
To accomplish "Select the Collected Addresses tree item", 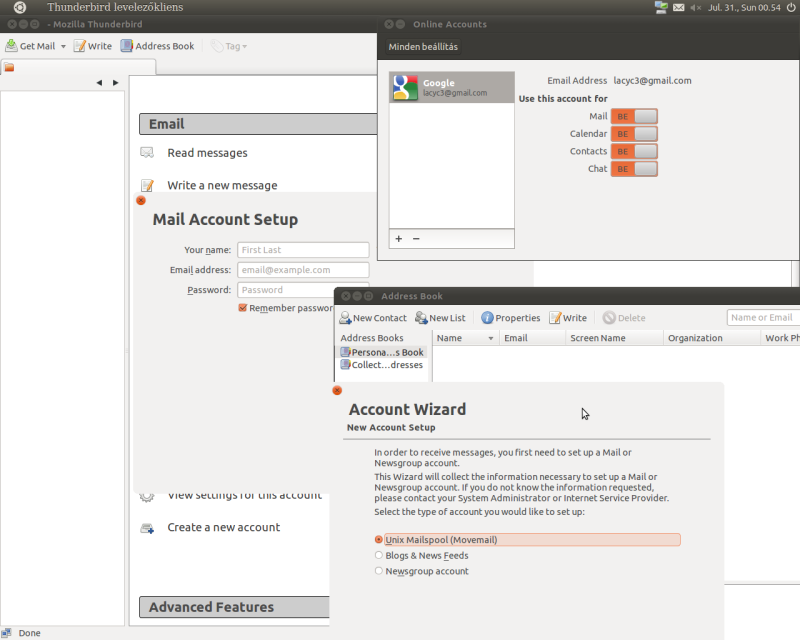I will (382, 365).
